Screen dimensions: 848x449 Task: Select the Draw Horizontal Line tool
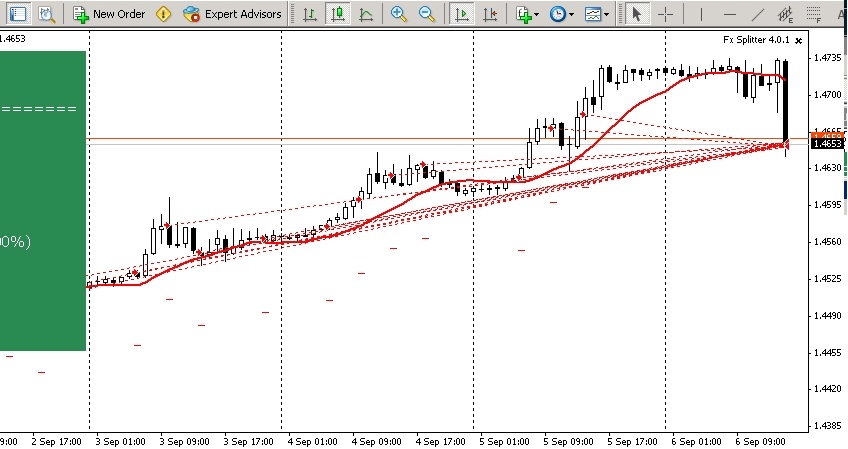730,14
